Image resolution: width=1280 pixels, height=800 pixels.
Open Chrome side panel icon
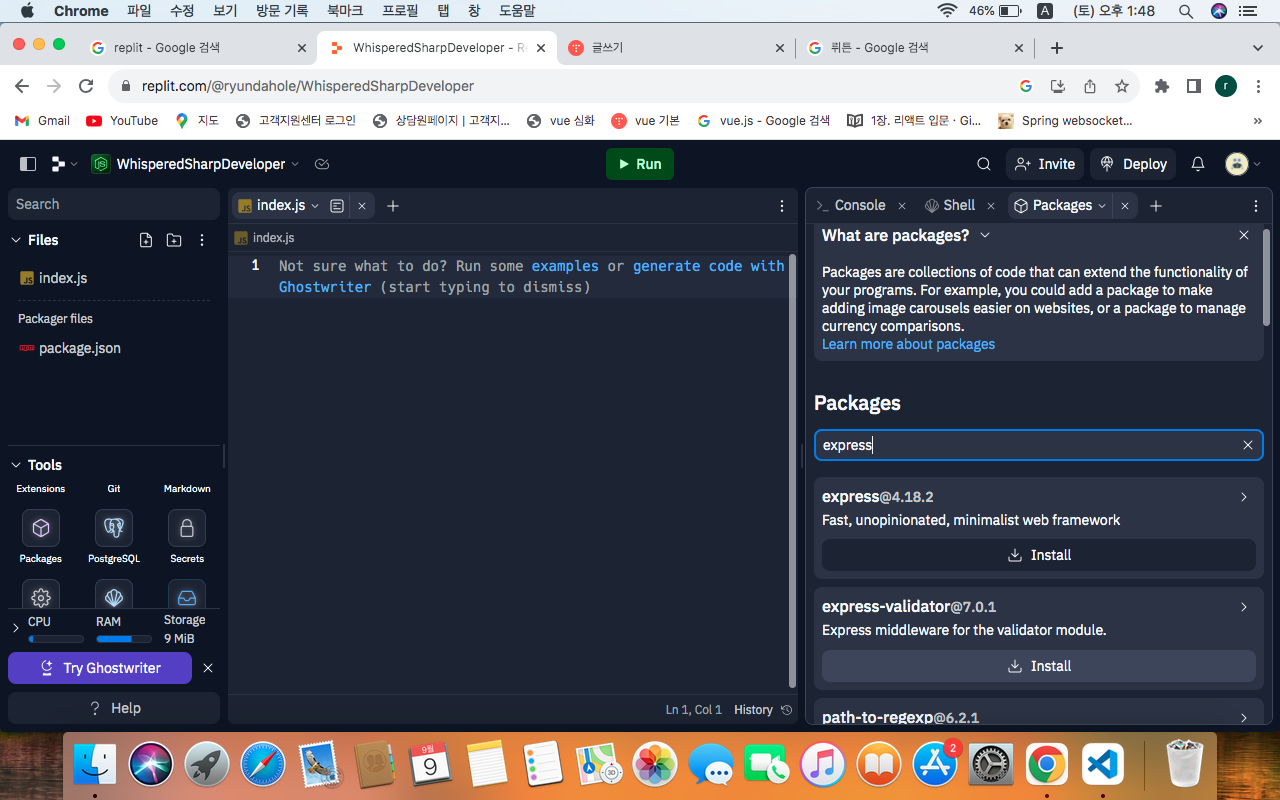coord(1194,87)
